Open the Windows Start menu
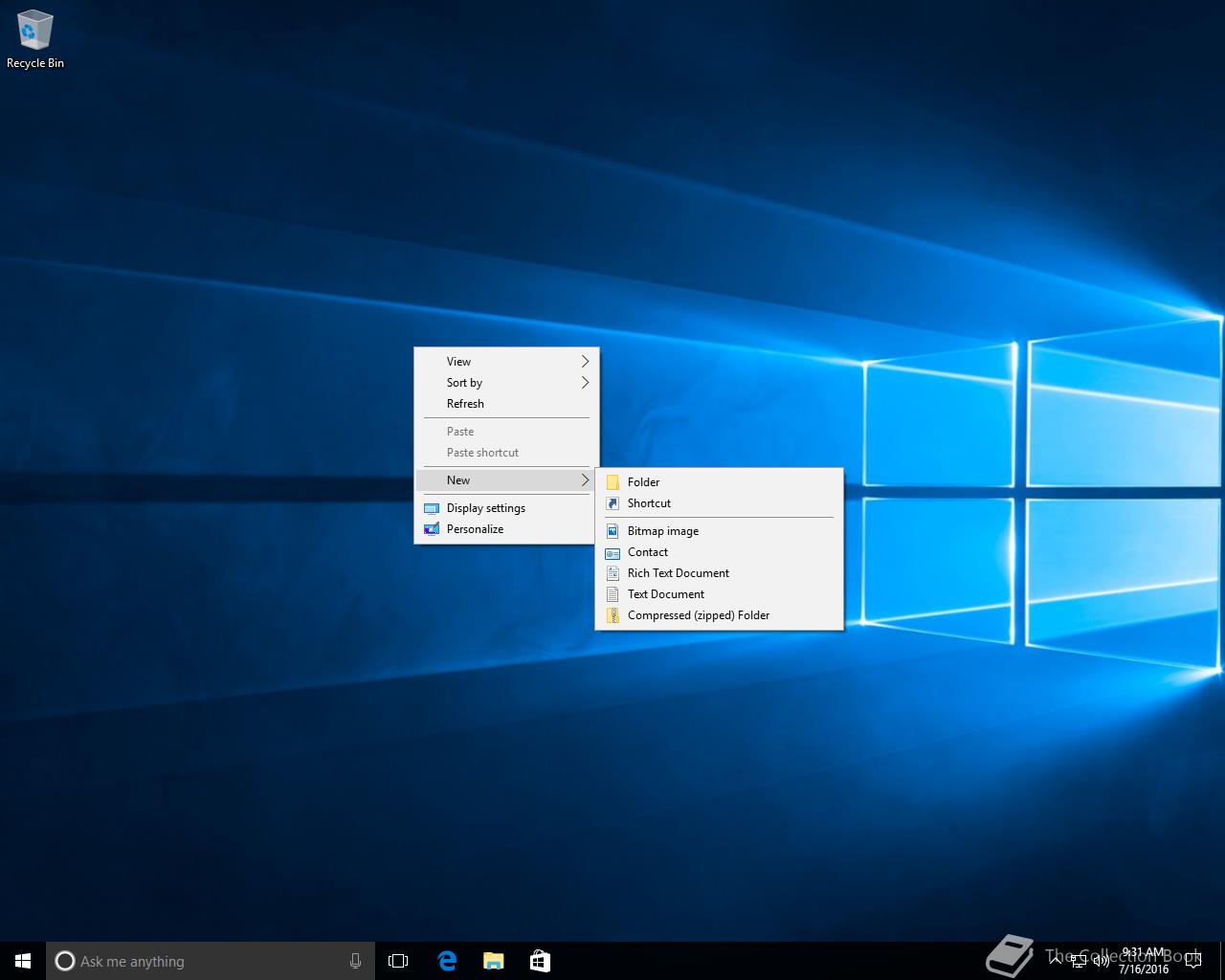Image resolution: width=1225 pixels, height=980 pixels. click(x=23, y=961)
